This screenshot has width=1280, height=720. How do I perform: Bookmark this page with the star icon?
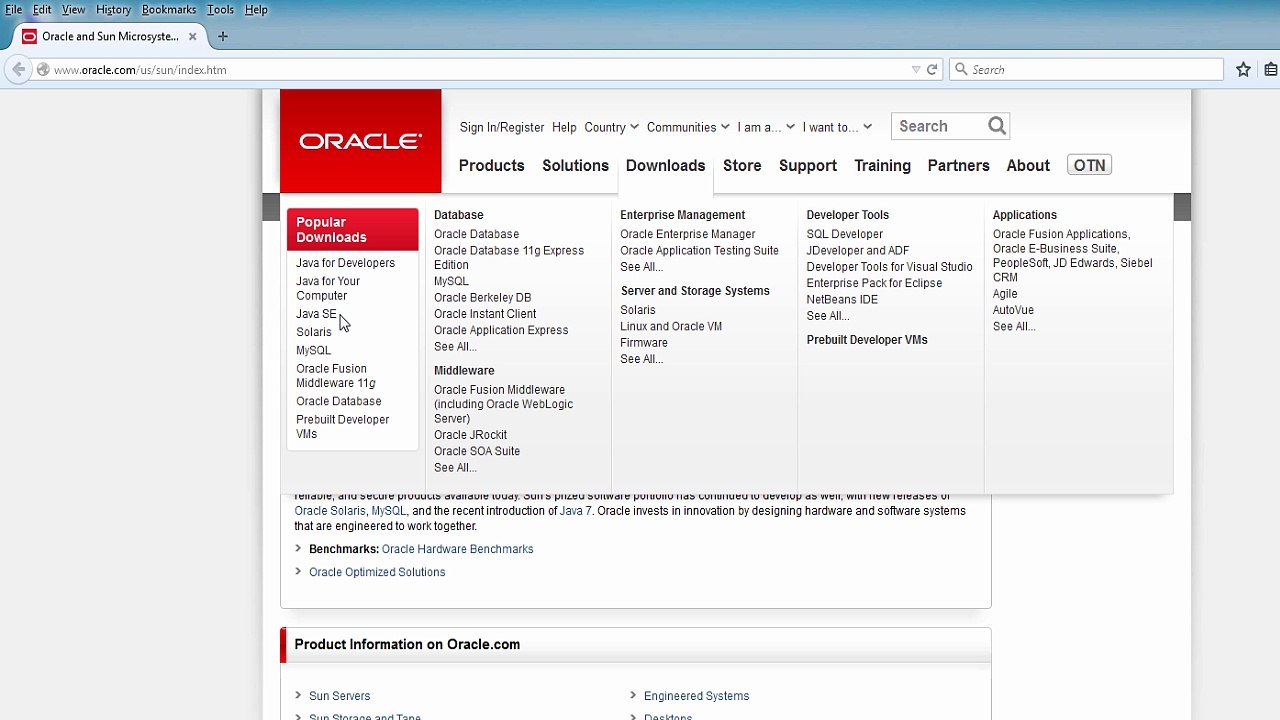pyautogui.click(x=1243, y=70)
